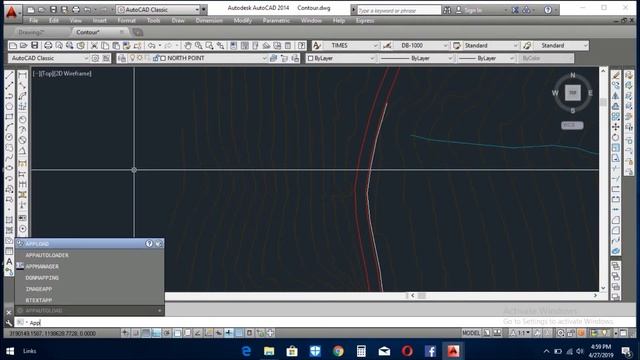The width and height of the screenshot is (640, 360).
Task: Click the Text Style icon
Action: coord(317,46)
